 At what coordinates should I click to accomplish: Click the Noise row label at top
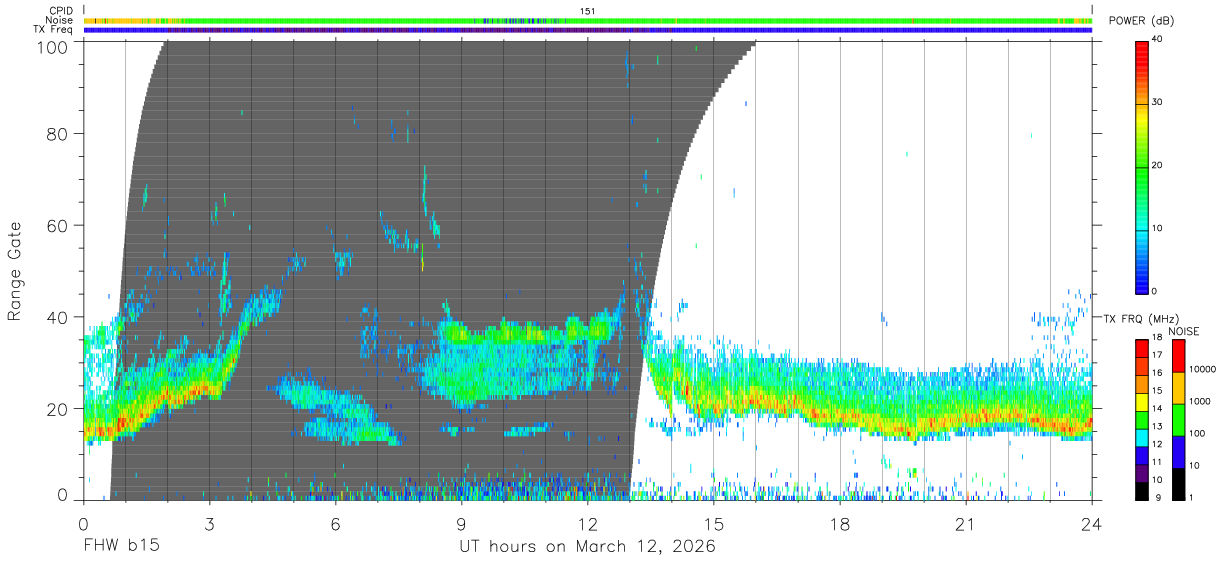coord(59,20)
